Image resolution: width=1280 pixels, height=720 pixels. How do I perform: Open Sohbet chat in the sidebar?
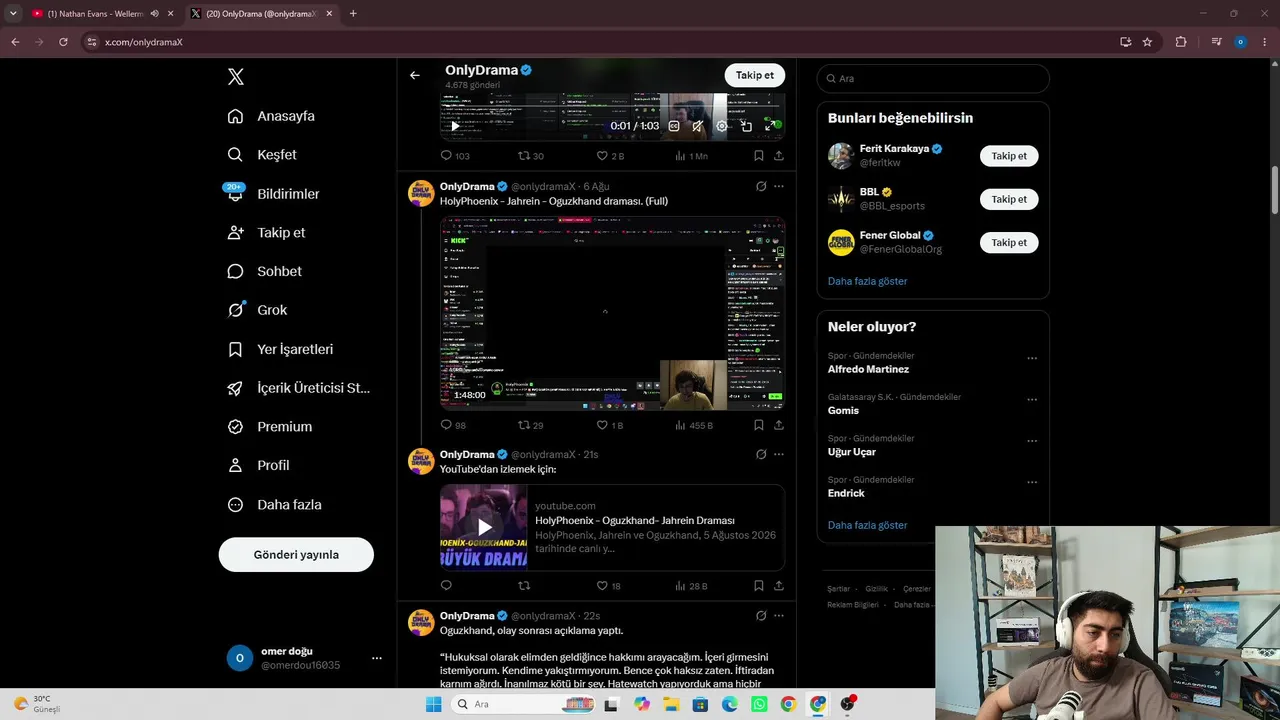pyautogui.click(x=264, y=271)
